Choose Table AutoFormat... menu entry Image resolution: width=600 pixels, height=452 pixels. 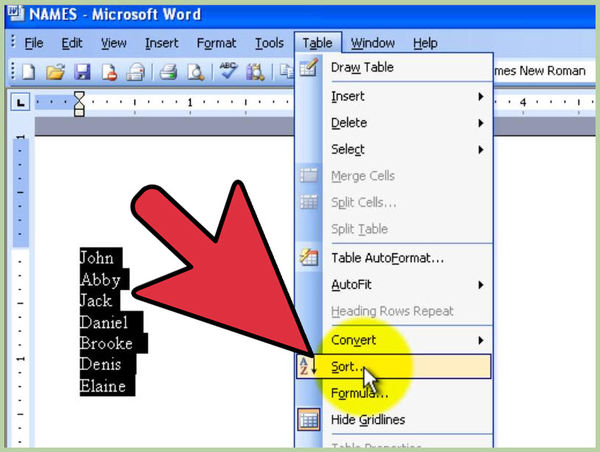point(394,258)
